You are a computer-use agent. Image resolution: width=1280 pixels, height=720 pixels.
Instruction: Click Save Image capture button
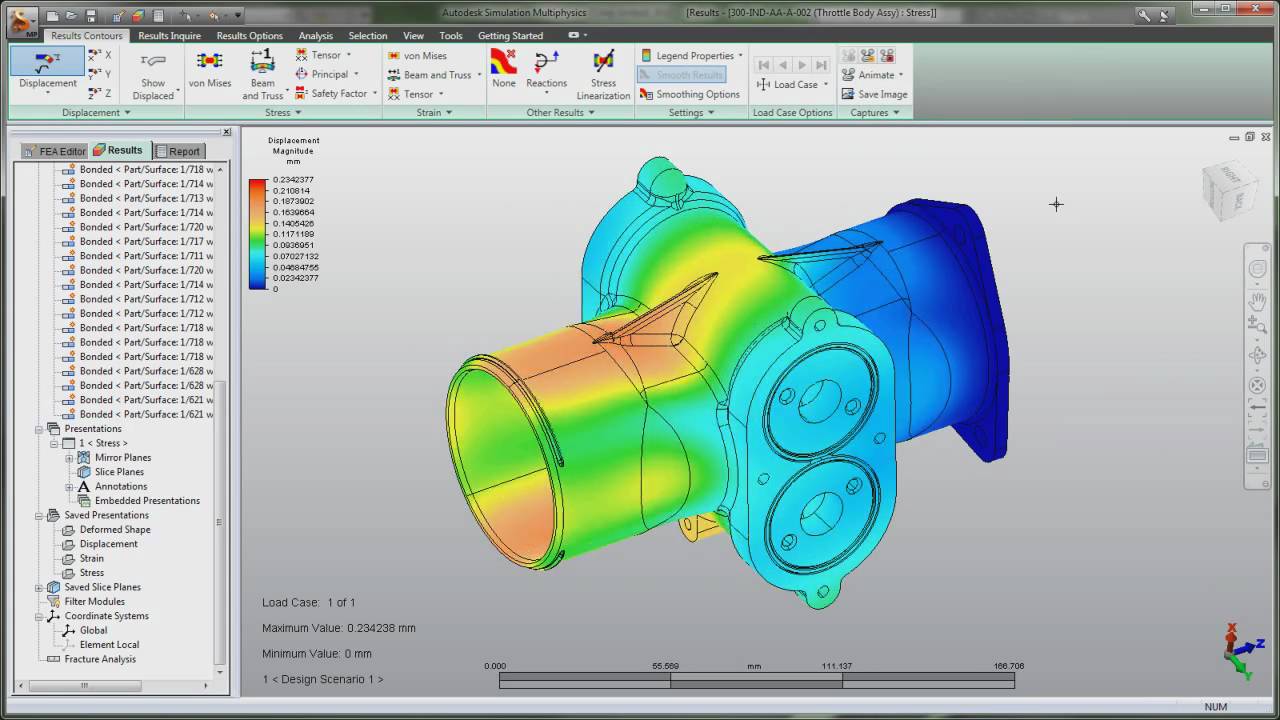click(x=874, y=94)
